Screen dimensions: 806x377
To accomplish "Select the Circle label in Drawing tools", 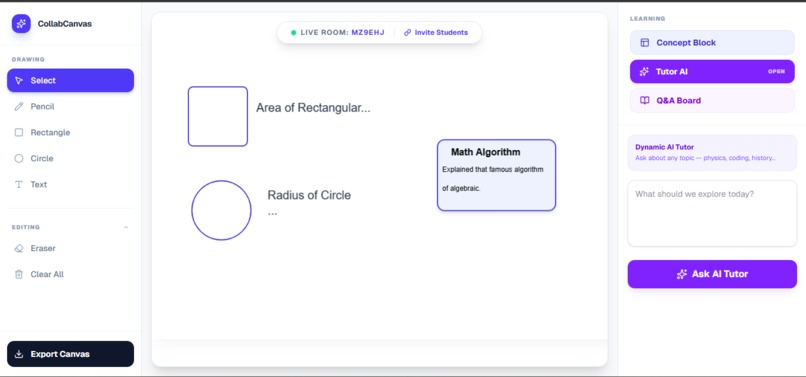I will pos(42,158).
